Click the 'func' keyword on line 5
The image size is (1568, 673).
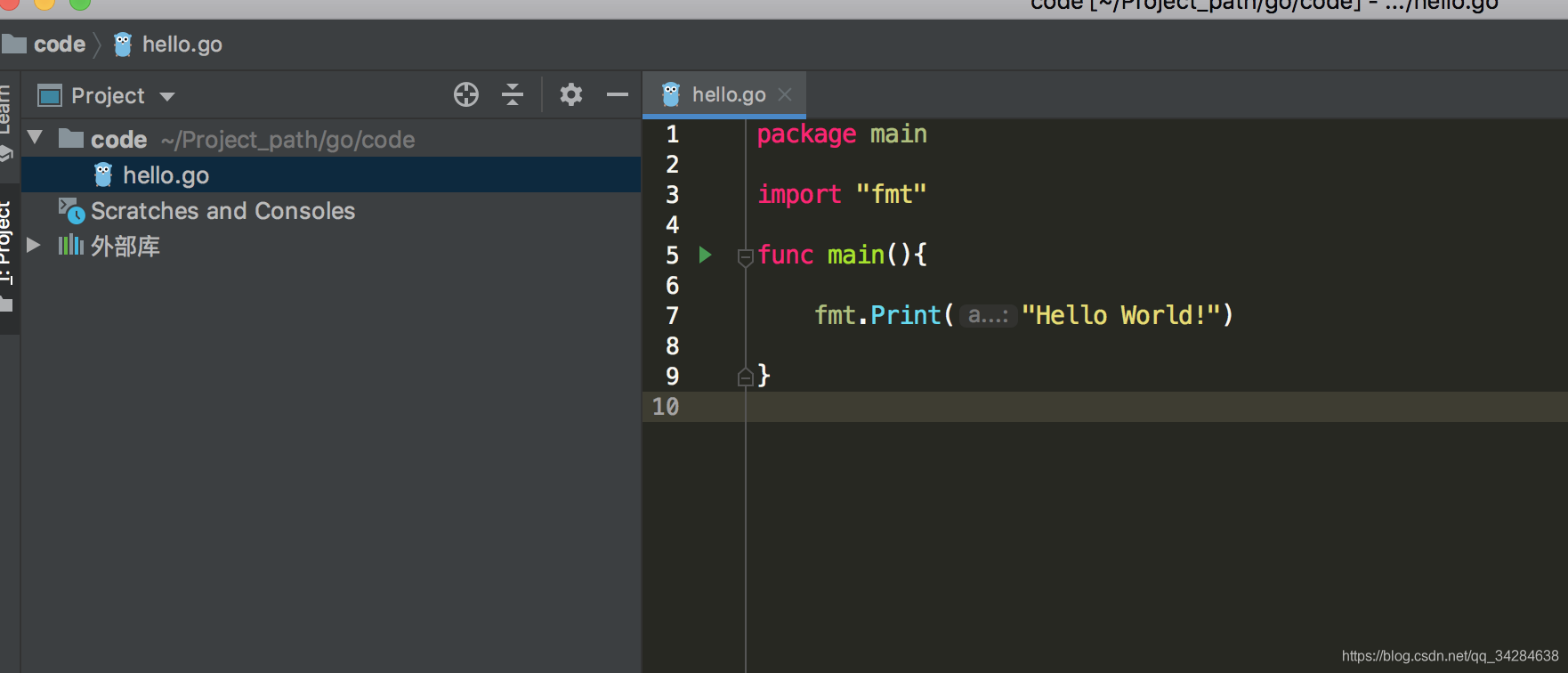pos(786,255)
